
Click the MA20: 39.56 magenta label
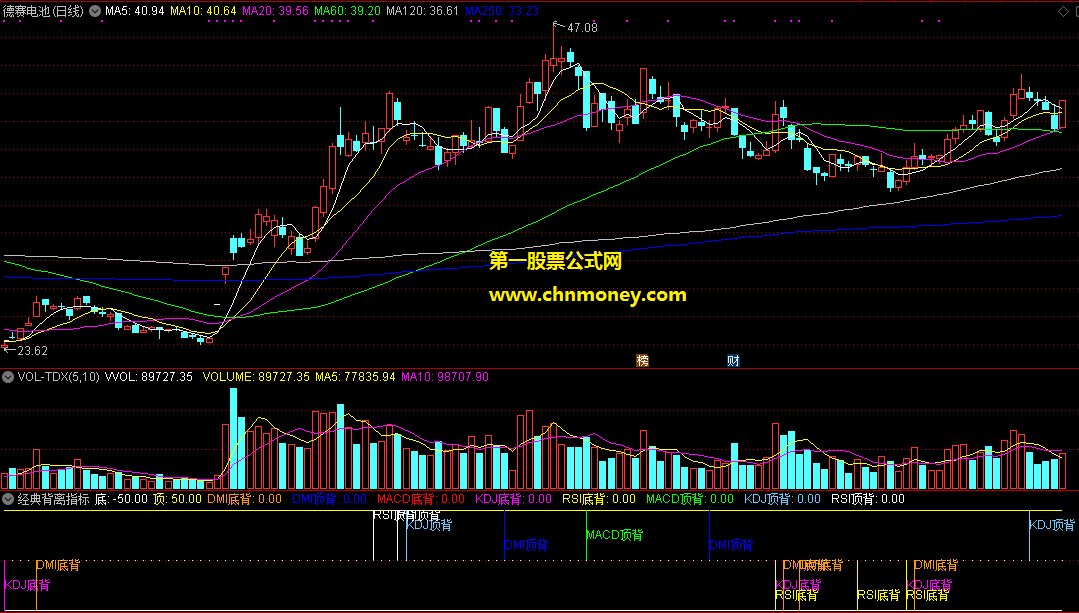[x=275, y=11]
